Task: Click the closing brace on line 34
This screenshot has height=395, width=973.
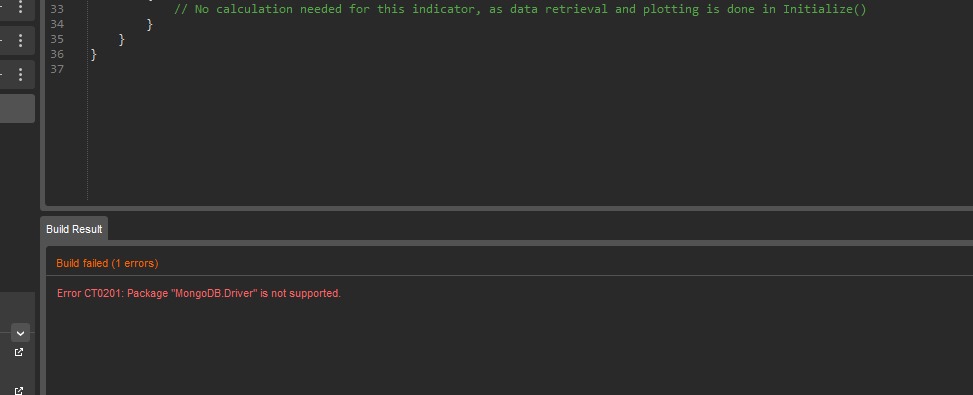Action: (150, 24)
